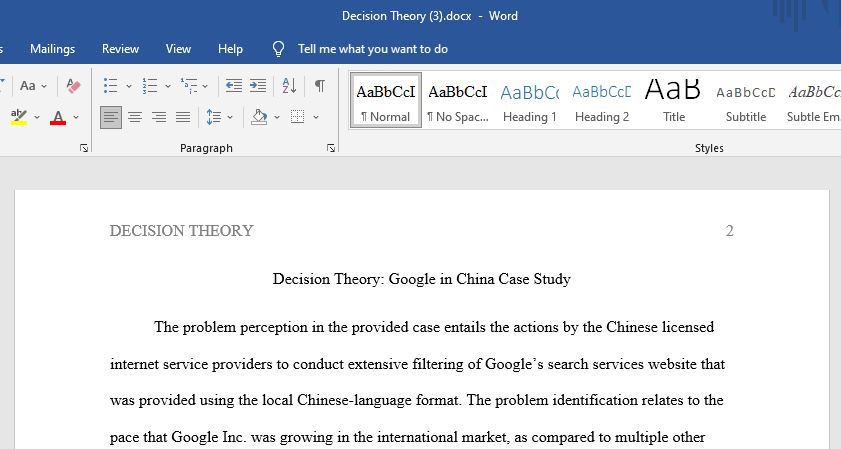841x449 pixels.
Task: Apply the No Spacing style
Action: tap(458, 100)
